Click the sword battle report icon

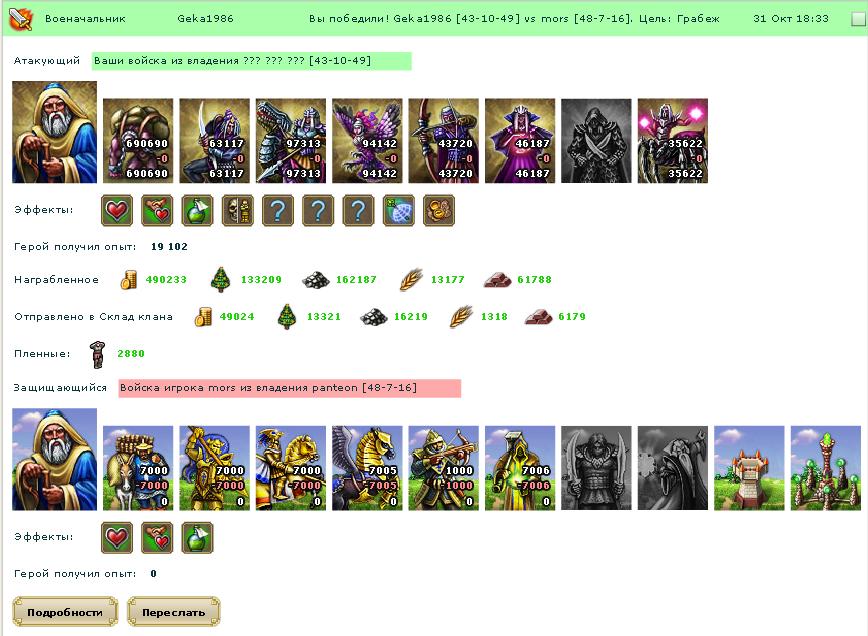click(x=20, y=19)
